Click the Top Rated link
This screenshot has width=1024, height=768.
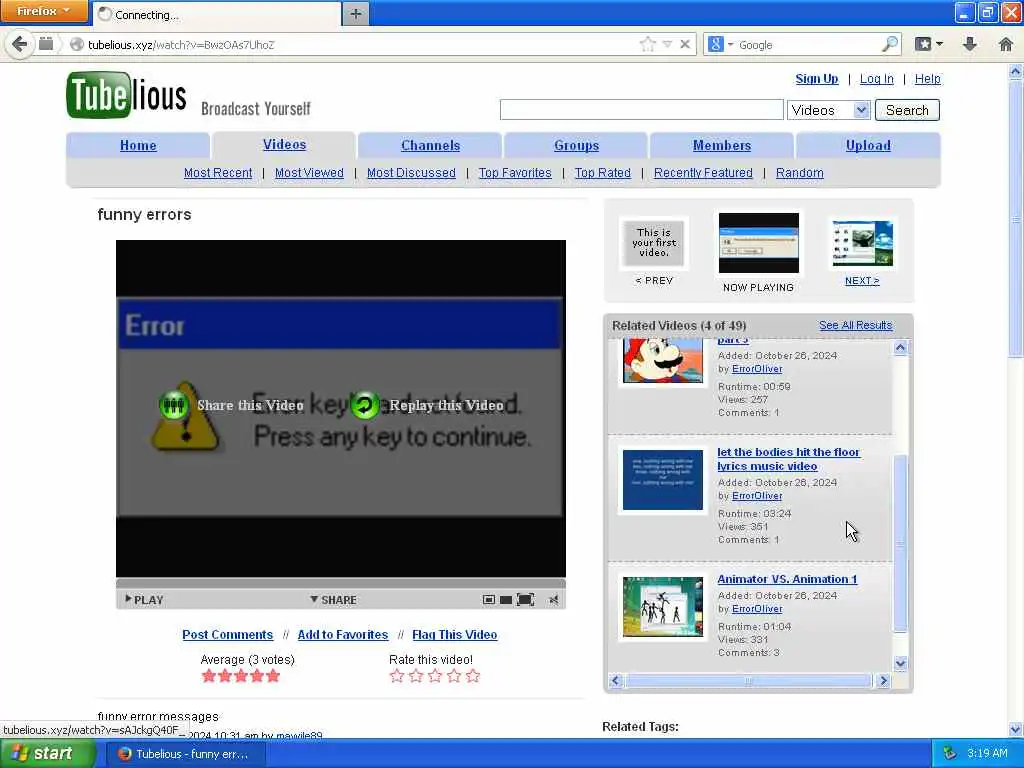pos(602,173)
